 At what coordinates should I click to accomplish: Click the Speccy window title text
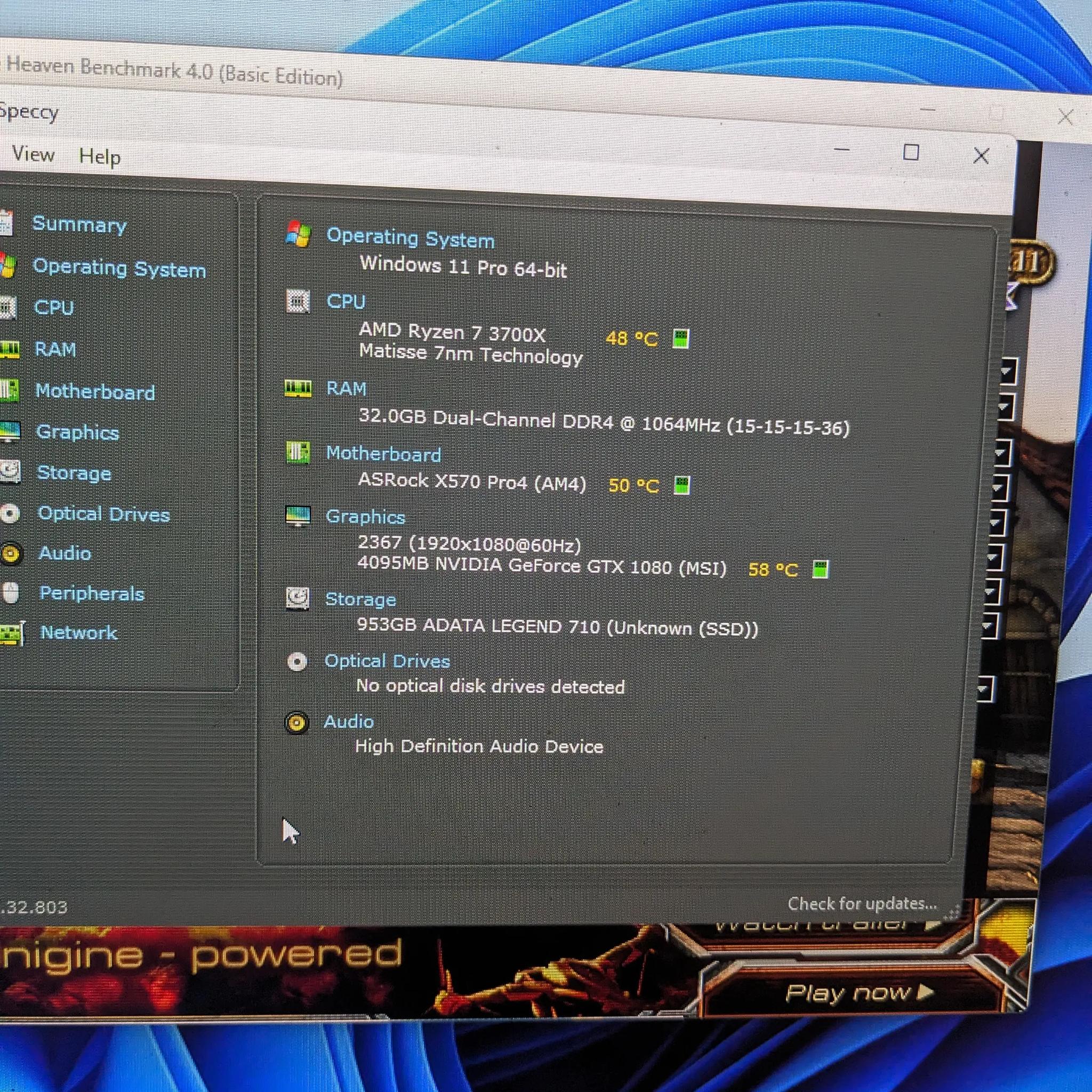point(29,112)
